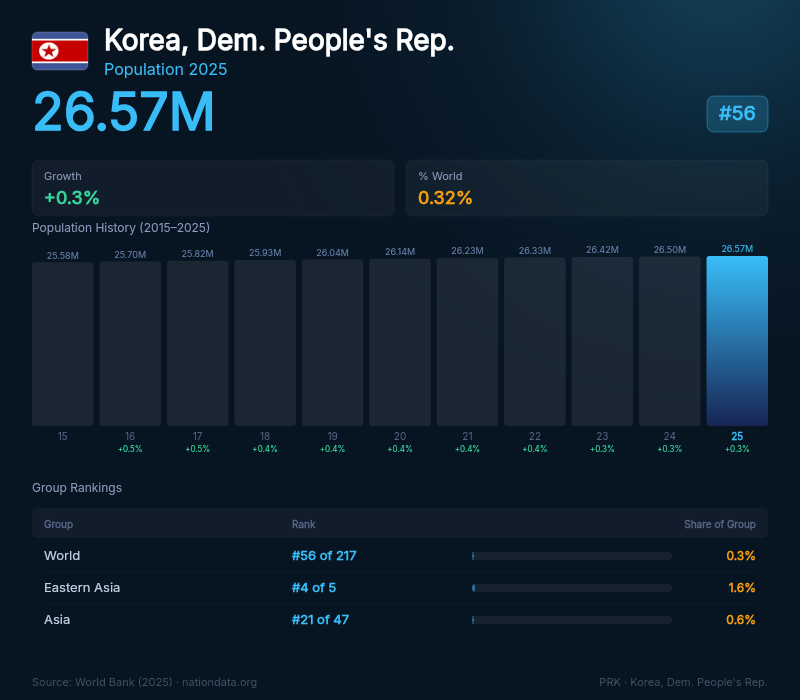800x700 pixels.
Task: Click the World Bank source footer text
Action: [x=144, y=682]
